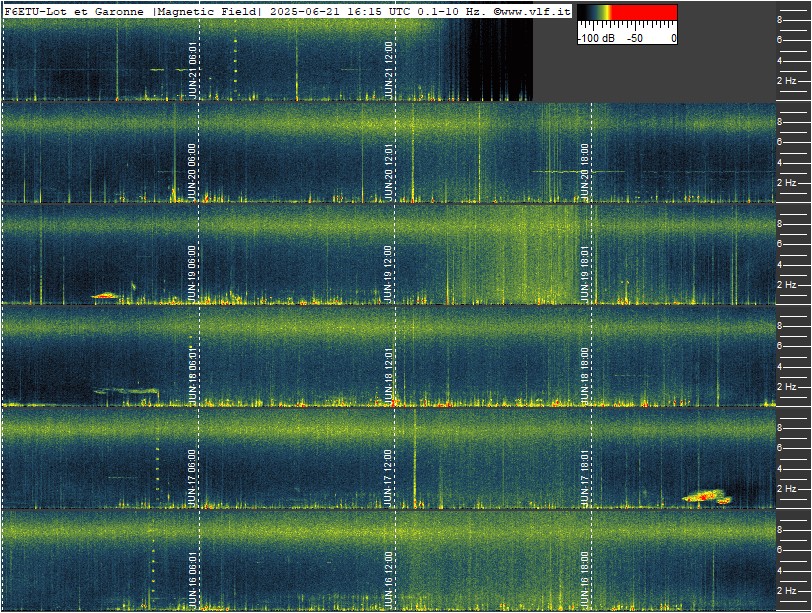
Task: Click the red section of the dB color scale
Action: click(644, 12)
